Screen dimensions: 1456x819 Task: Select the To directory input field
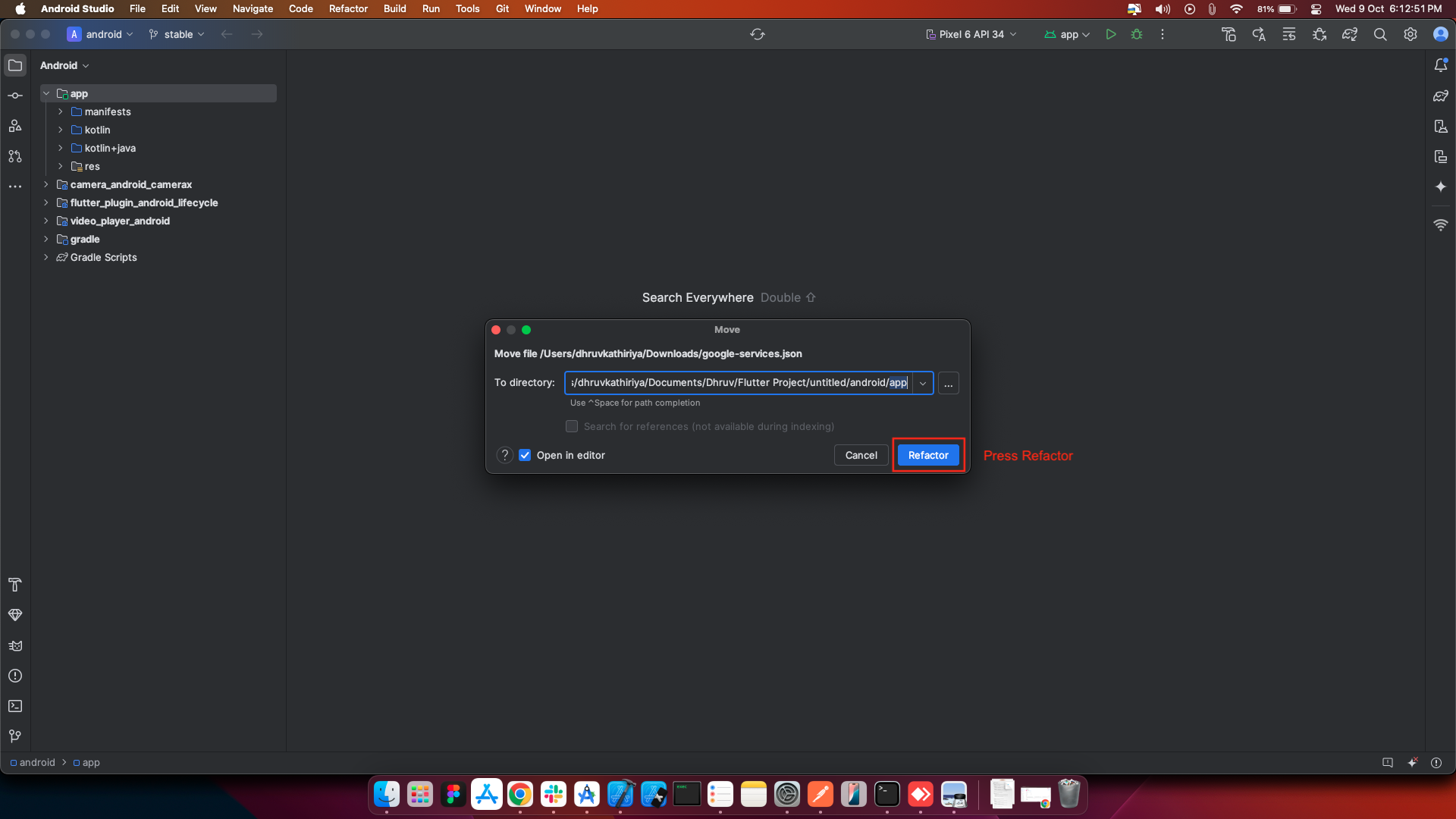tap(740, 382)
